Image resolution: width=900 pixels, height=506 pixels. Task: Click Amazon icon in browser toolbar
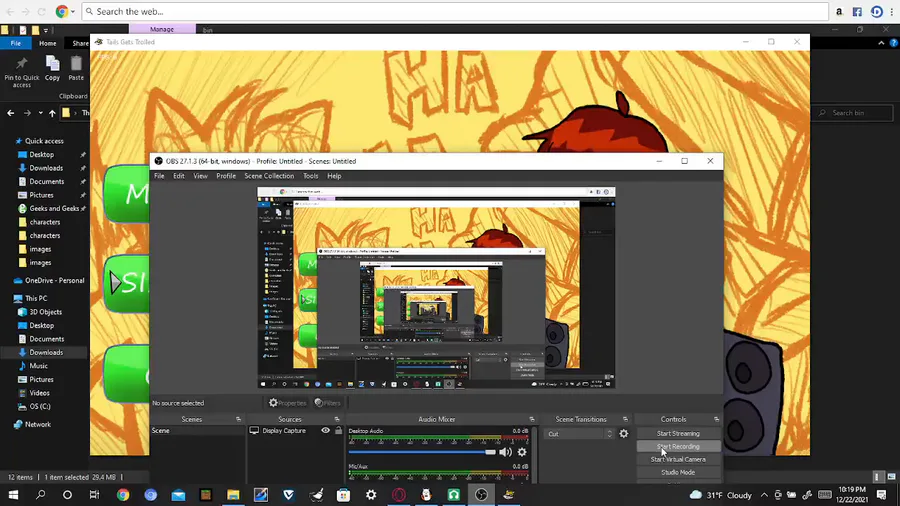[839, 11]
